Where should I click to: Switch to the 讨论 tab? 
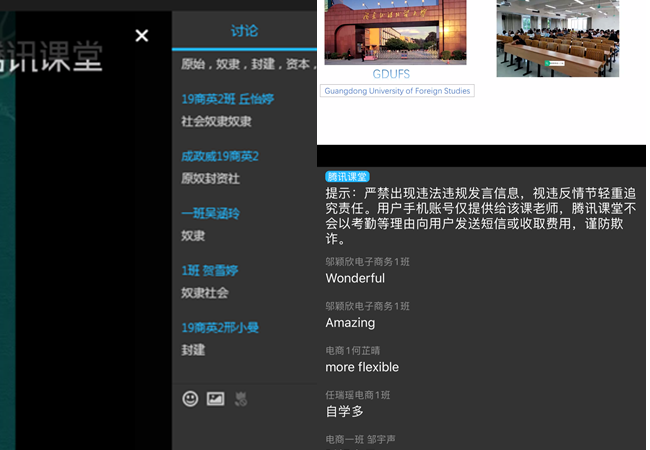click(x=244, y=31)
